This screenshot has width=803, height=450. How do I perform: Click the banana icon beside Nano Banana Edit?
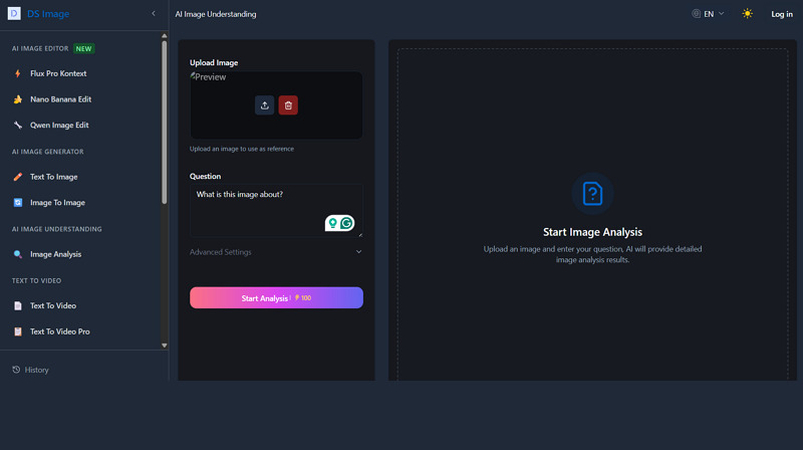(x=18, y=99)
